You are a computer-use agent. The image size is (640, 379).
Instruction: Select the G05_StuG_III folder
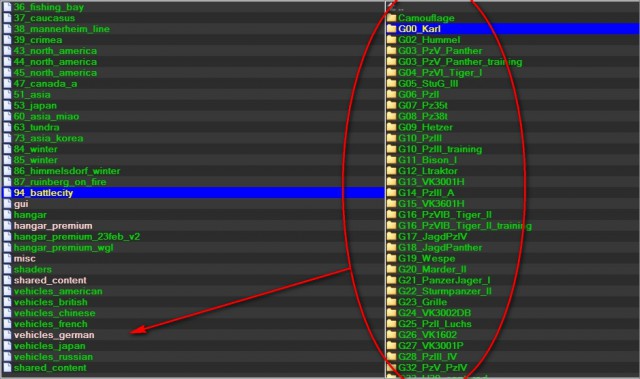(x=428, y=84)
